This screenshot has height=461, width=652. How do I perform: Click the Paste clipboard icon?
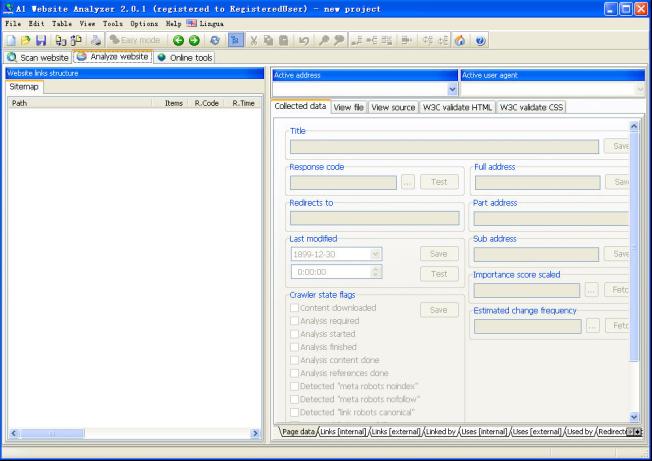[x=284, y=40]
